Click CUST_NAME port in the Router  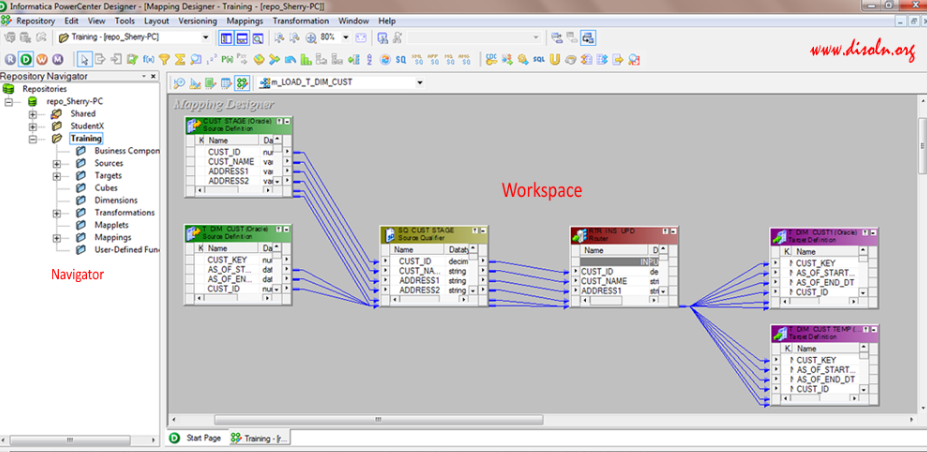point(604,281)
